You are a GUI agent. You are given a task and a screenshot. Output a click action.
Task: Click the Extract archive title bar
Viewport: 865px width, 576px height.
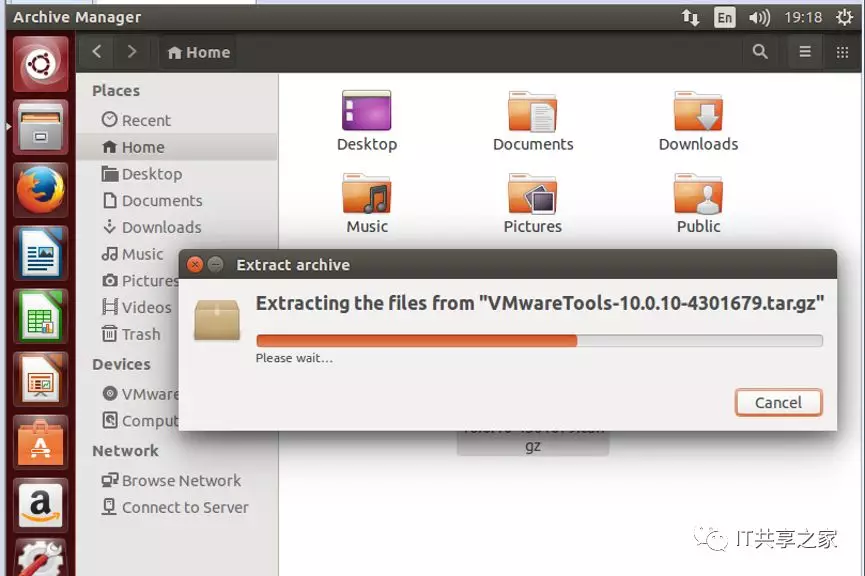(508, 264)
